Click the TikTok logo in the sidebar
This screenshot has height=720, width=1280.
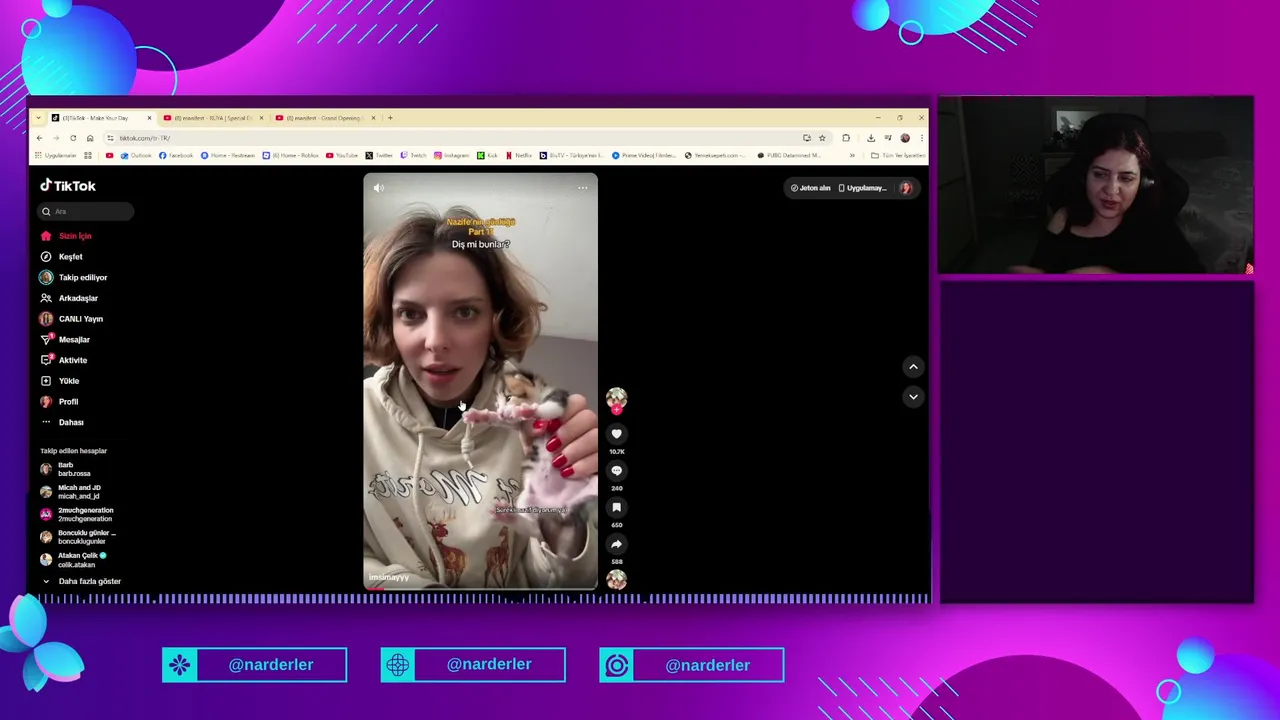click(x=68, y=186)
